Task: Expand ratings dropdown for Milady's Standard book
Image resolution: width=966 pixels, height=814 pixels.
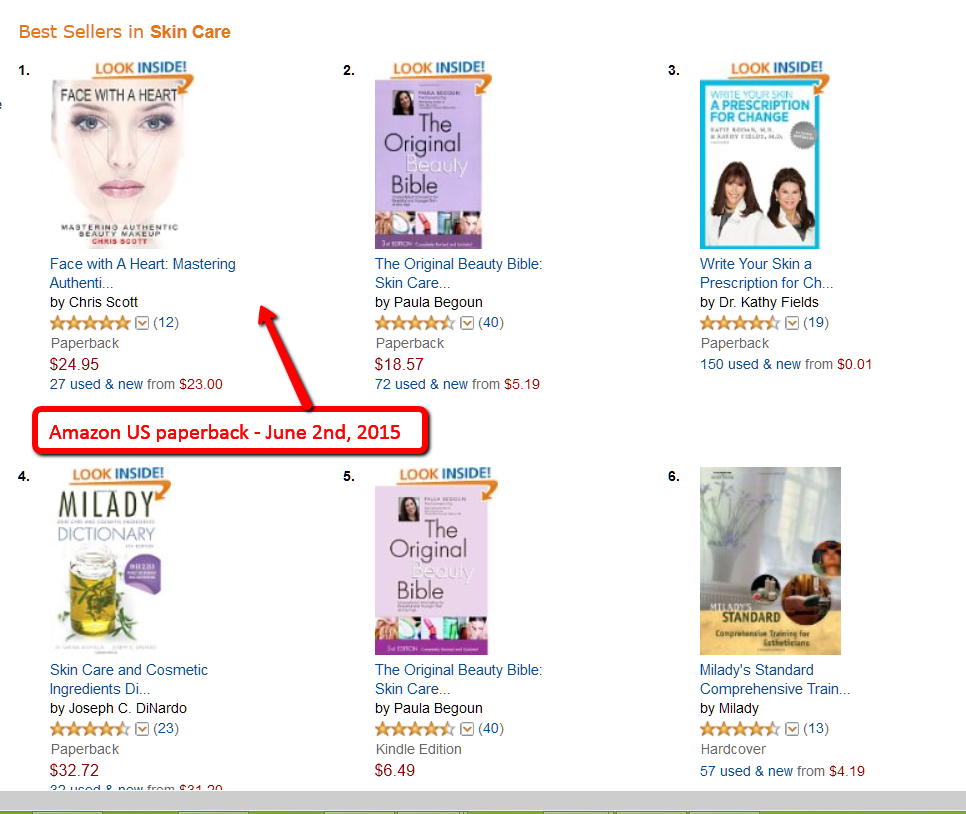Action: tap(792, 729)
